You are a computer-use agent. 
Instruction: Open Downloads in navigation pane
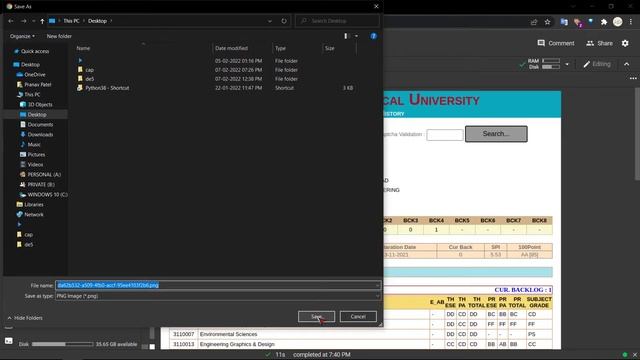click(40, 135)
